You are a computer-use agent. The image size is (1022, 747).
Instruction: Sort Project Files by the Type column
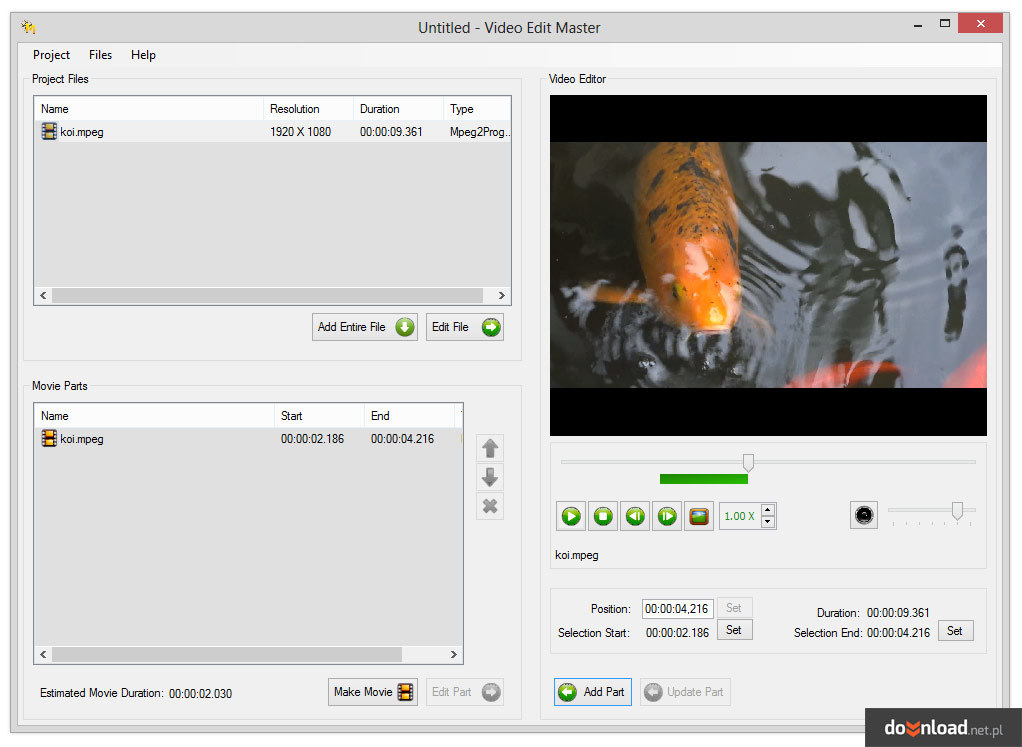(477, 109)
